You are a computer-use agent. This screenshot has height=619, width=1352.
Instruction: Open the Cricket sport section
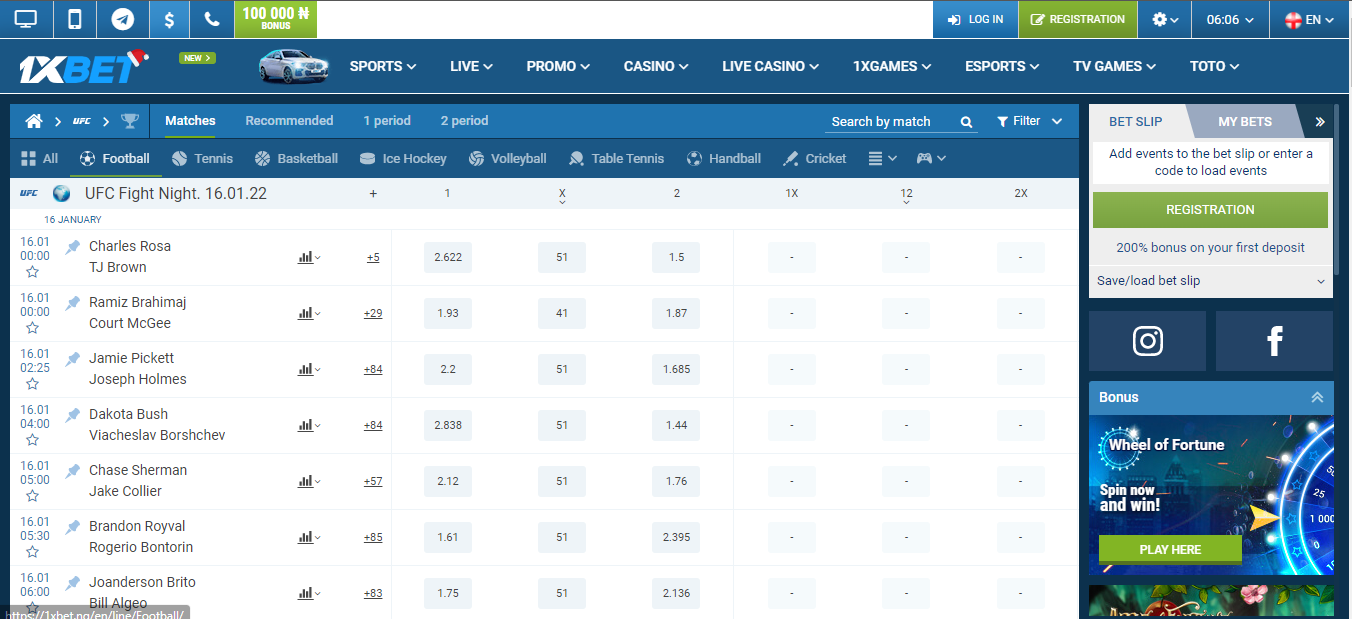pos(814,158)
